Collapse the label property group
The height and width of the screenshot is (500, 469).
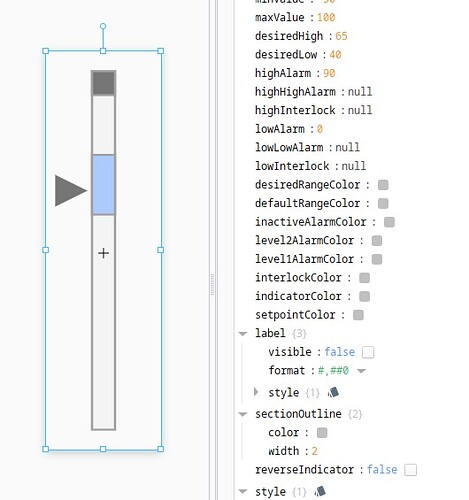coord(243,334)
